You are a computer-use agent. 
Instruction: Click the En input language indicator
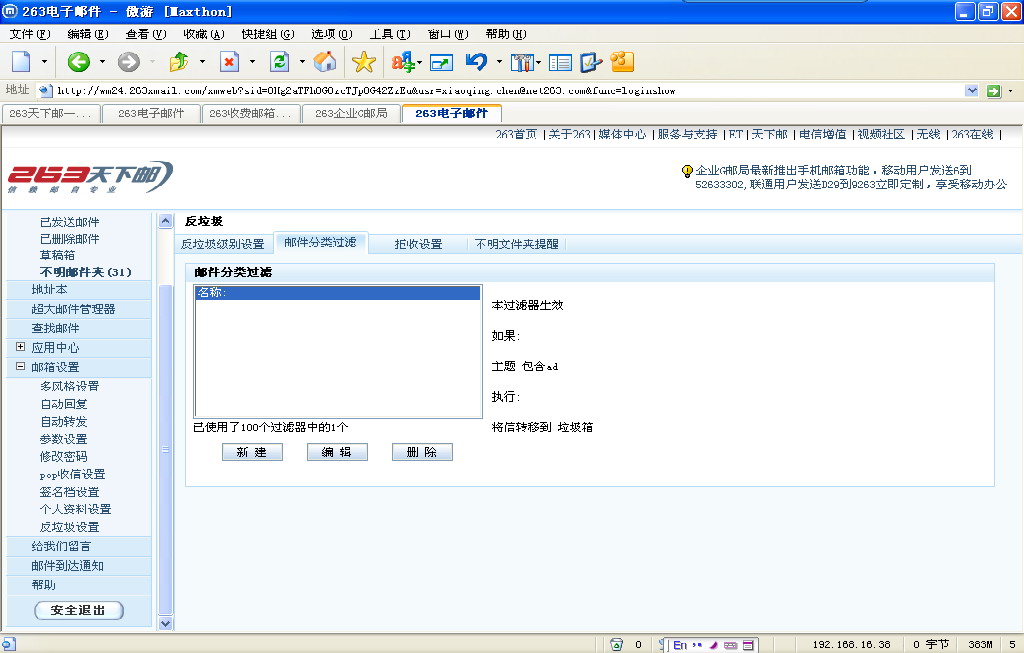click(680, 645)
